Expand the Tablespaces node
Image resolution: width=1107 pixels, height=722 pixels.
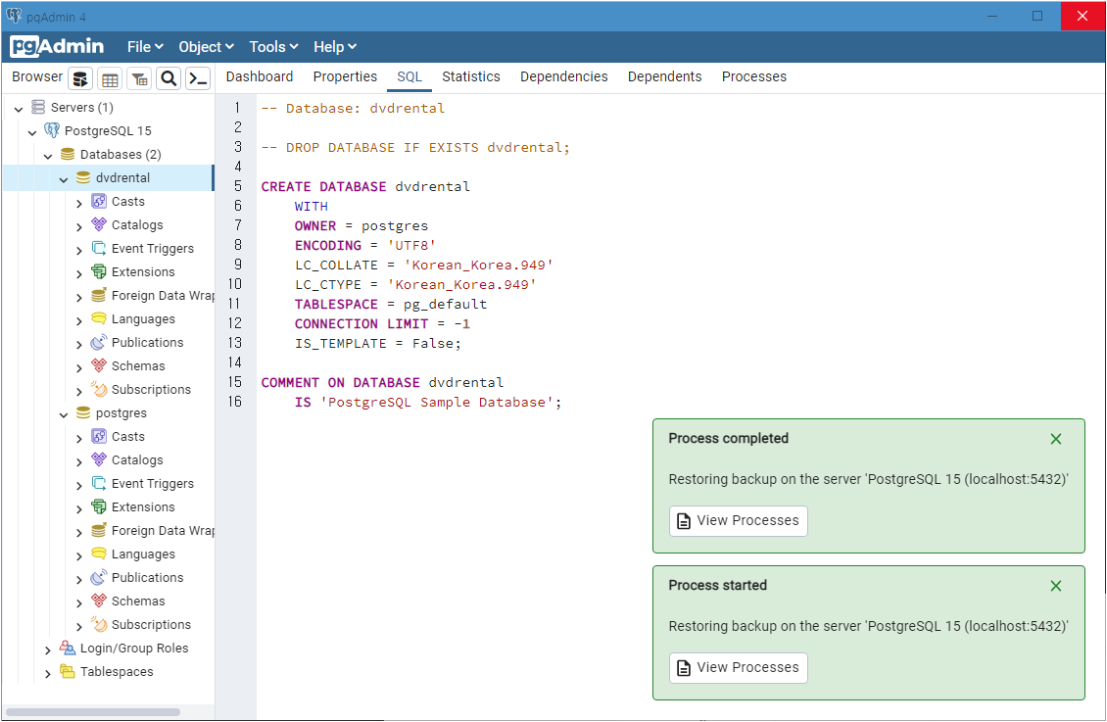pyautogui.click(x=48, y=673)
